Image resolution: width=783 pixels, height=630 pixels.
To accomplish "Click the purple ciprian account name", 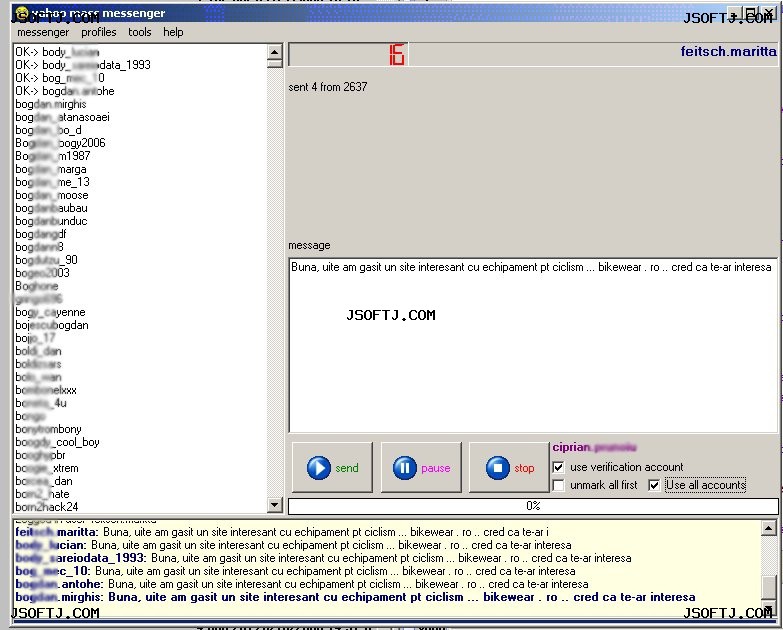I will [x=594, y=447].
